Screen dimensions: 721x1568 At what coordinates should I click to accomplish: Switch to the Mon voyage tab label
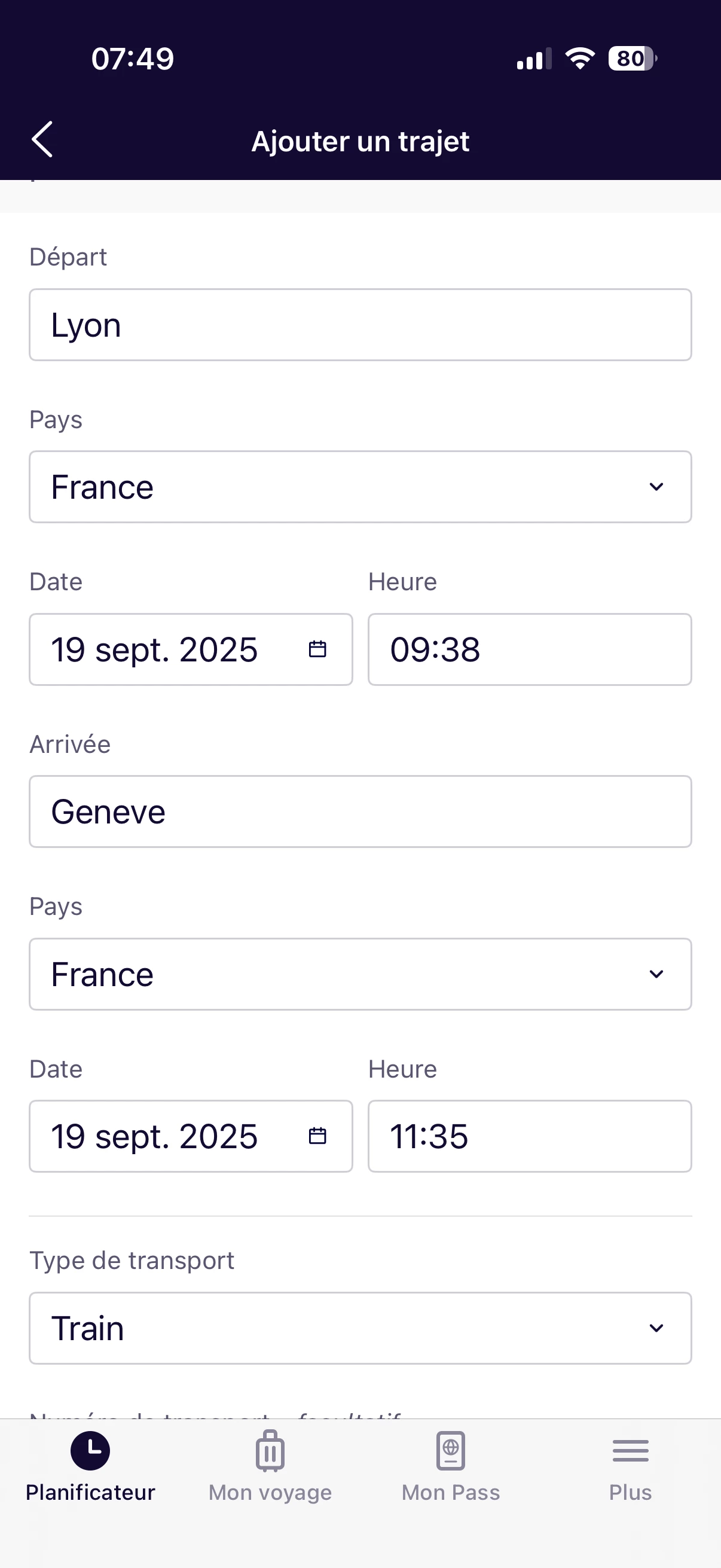[270, 1493]
